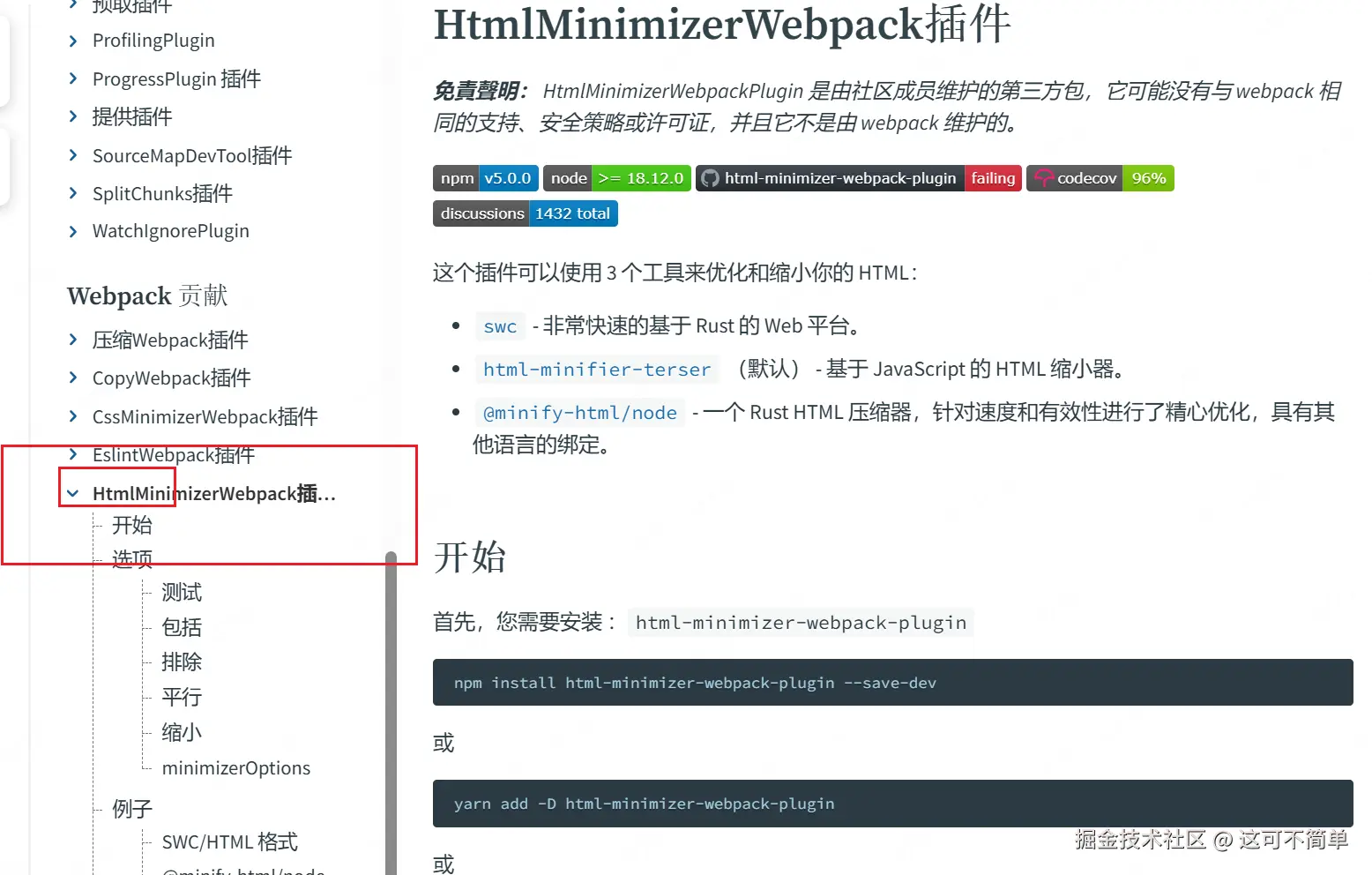Expand the EslintWebpack插件 chevron
This screenshot has width=1372, height=875.
click(73, 454)
